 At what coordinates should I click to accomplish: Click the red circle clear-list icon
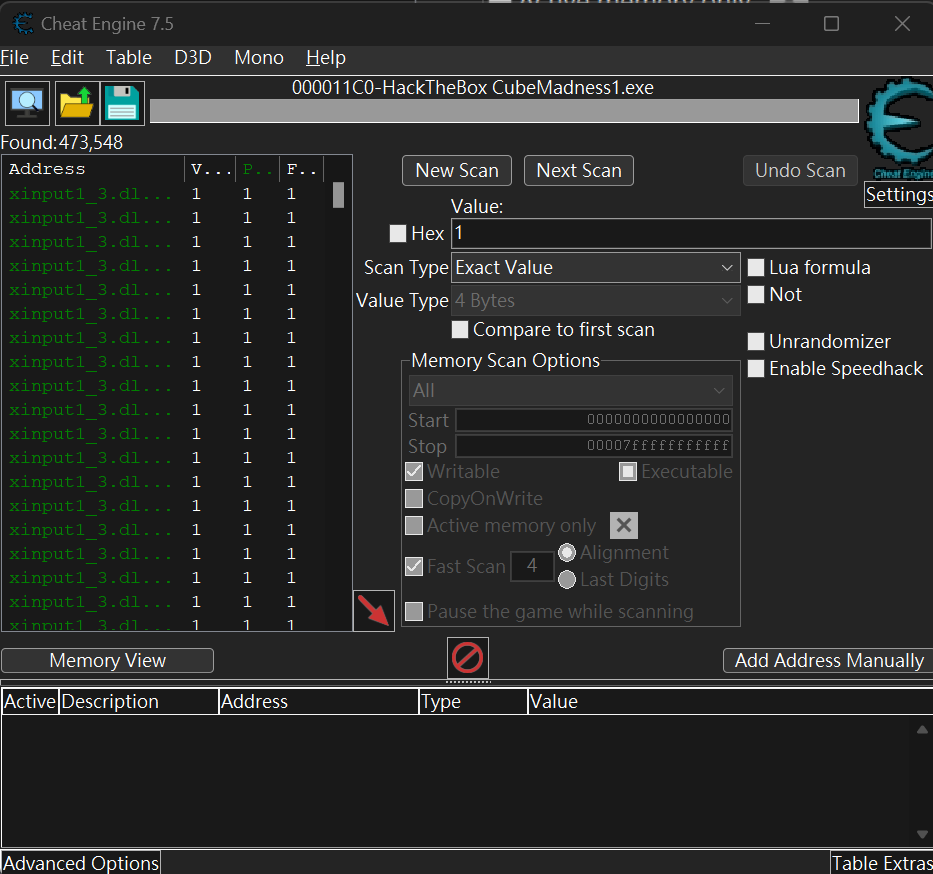[x=468, y=658]
